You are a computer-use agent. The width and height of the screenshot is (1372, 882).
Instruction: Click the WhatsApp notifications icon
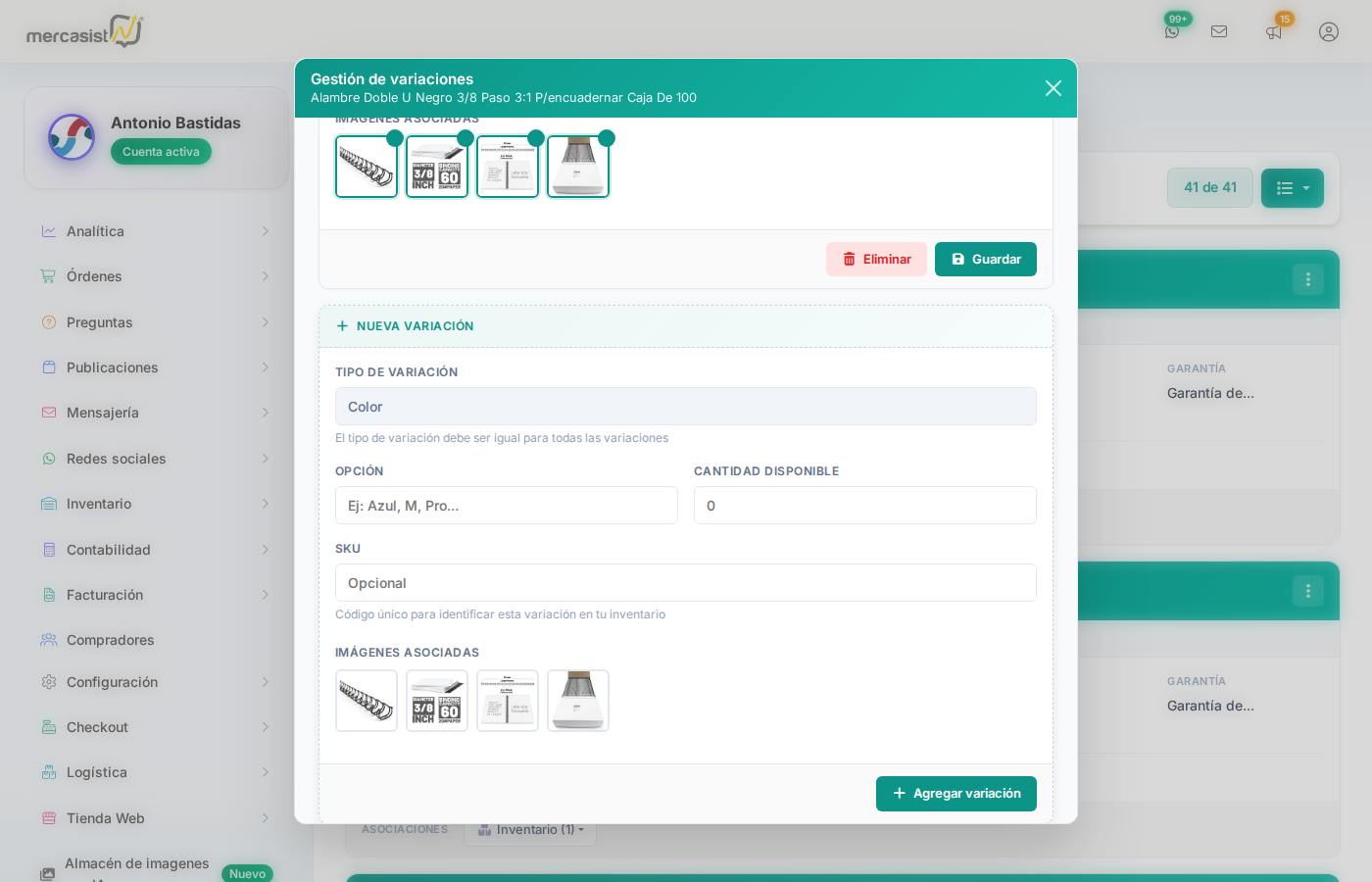point(1172,31)
